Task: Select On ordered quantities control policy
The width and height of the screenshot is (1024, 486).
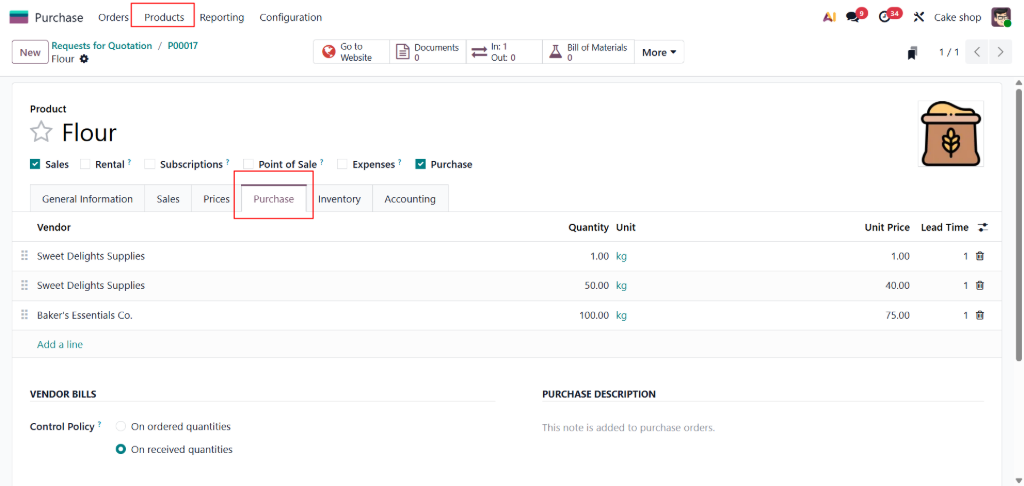Action: [x=122, y=427]
